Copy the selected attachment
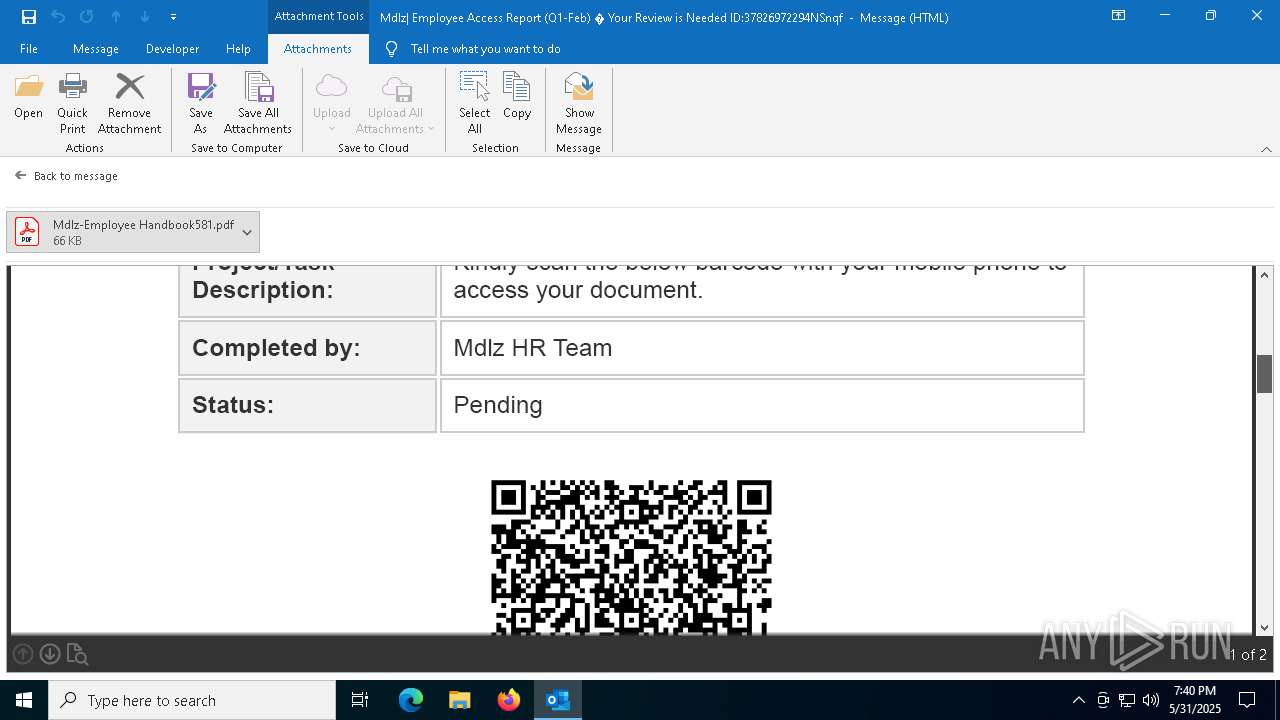The width and height of the screenshot is (1280, 720). pos(517,97)
